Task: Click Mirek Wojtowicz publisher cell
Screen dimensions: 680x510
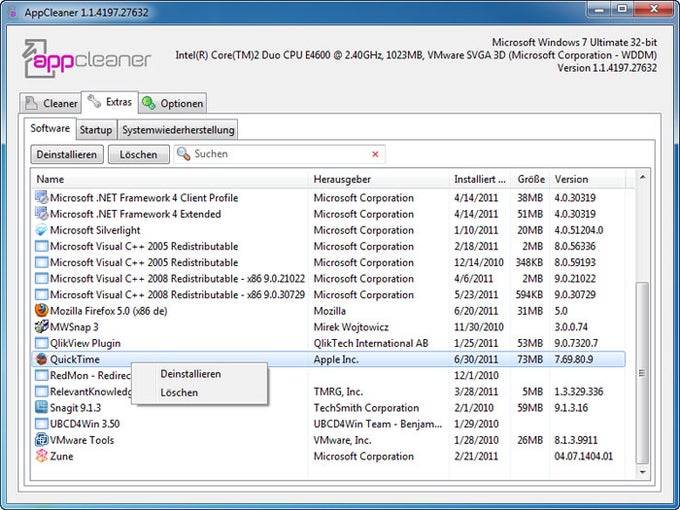Action: coord(351,327)
